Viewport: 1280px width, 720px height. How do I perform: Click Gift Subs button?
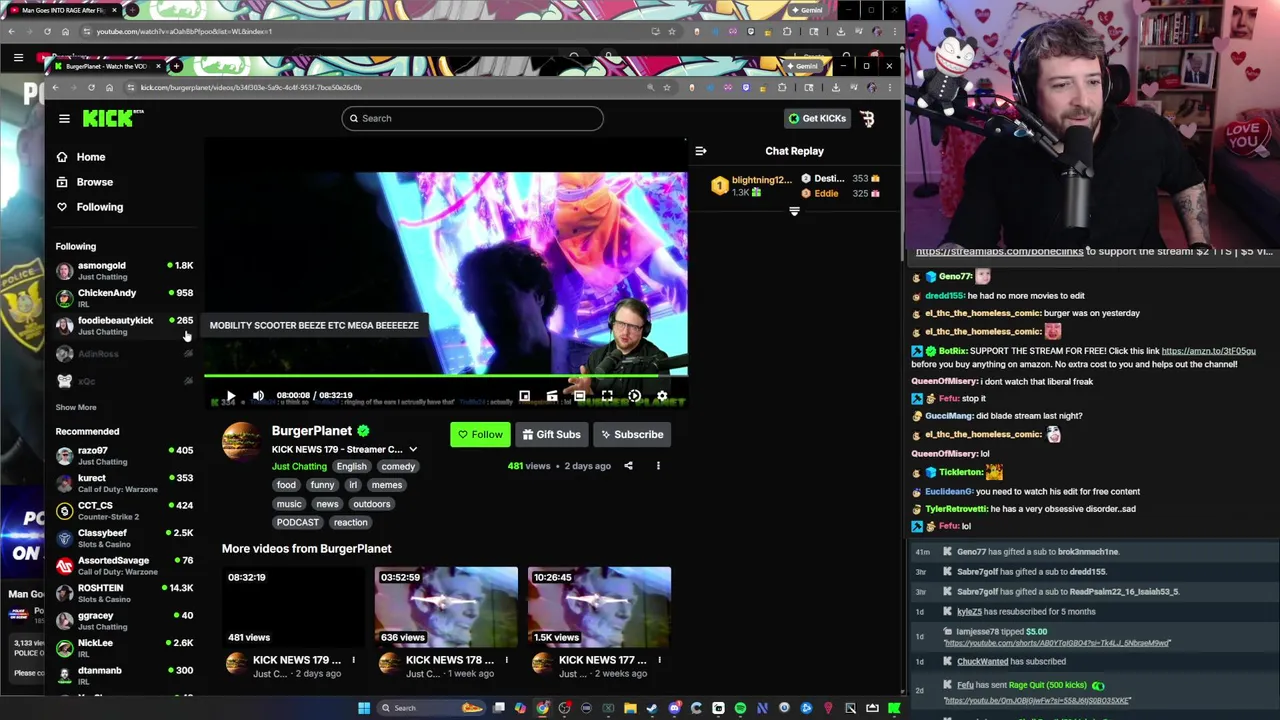point(551,435)
